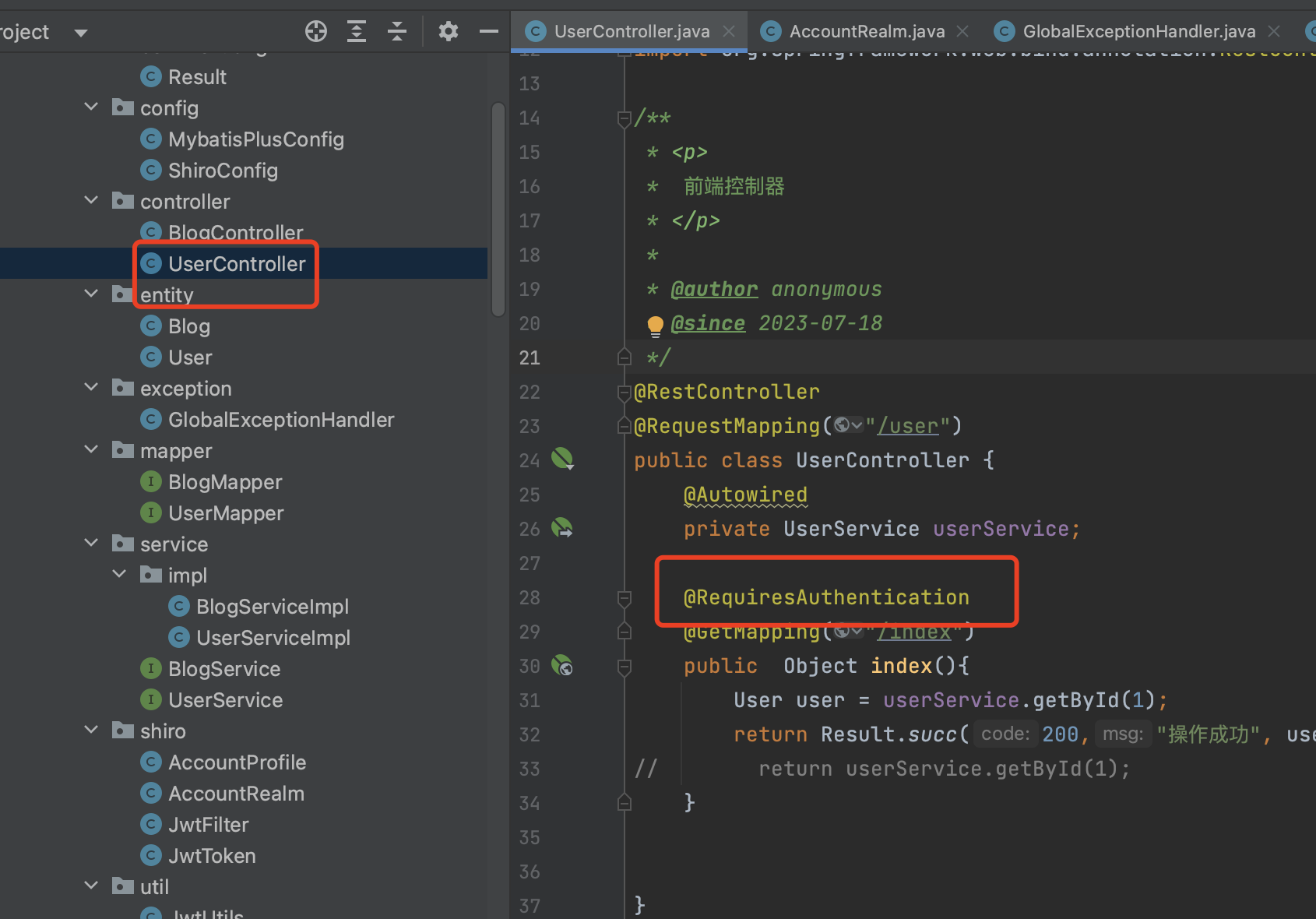1316x919 pixels.
Task: Click the web endpoint gutter icon line 30
Action: click(562, 666)
